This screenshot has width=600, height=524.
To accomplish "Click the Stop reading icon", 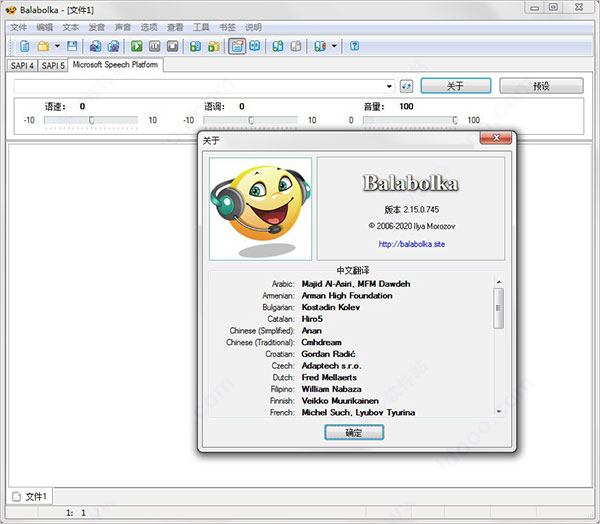I will pyautogui.click(x=173, y=46).
